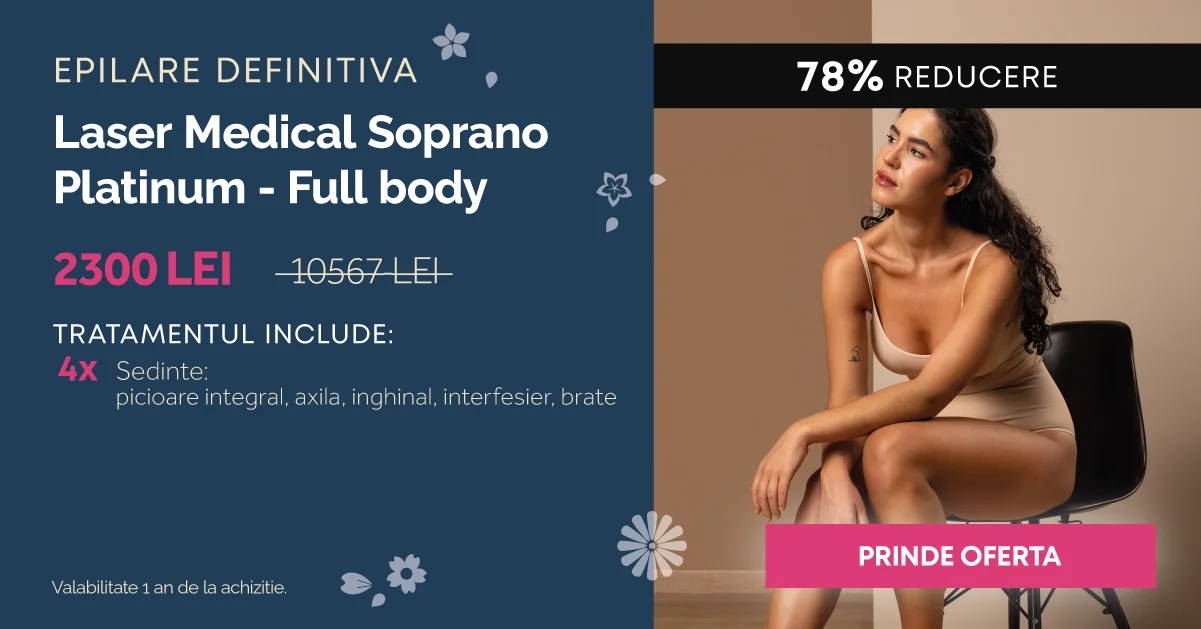Click the 78% REDUCERE banner
Viewport: 1201px width, 629px height.
tap(927, 76)
